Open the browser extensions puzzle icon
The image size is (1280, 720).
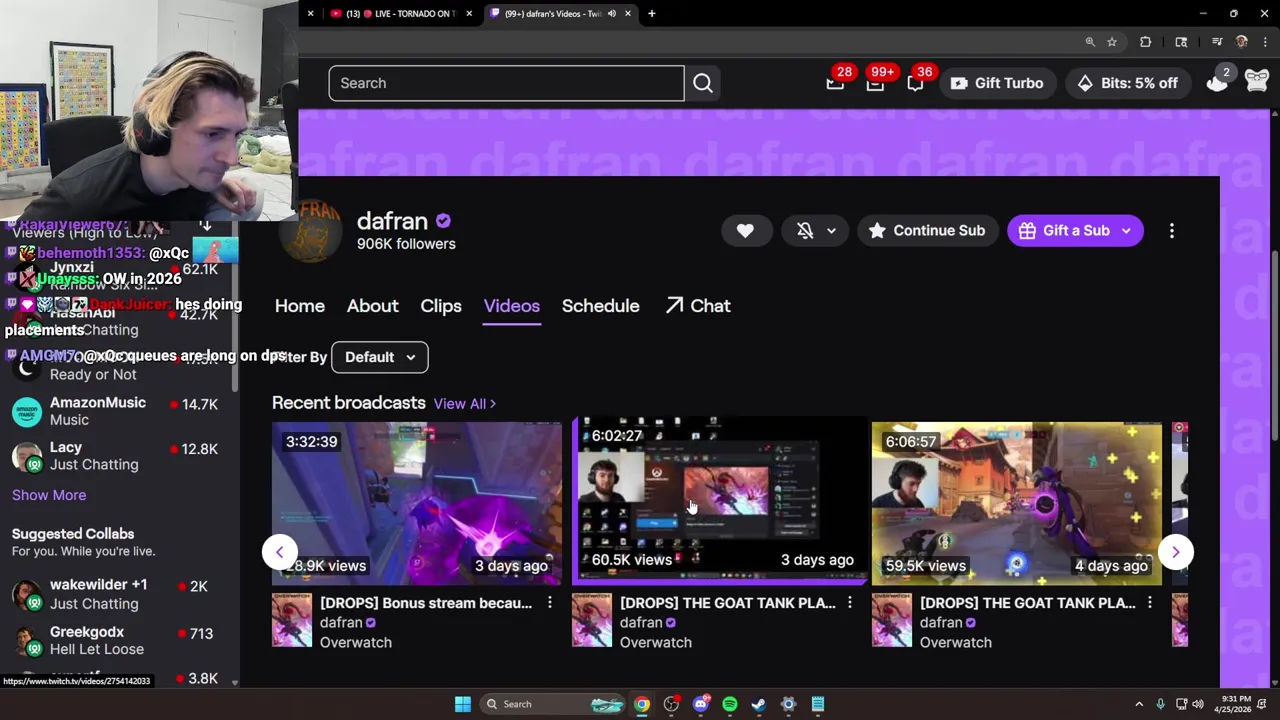pyautogui.click(x=1146, y=42)
